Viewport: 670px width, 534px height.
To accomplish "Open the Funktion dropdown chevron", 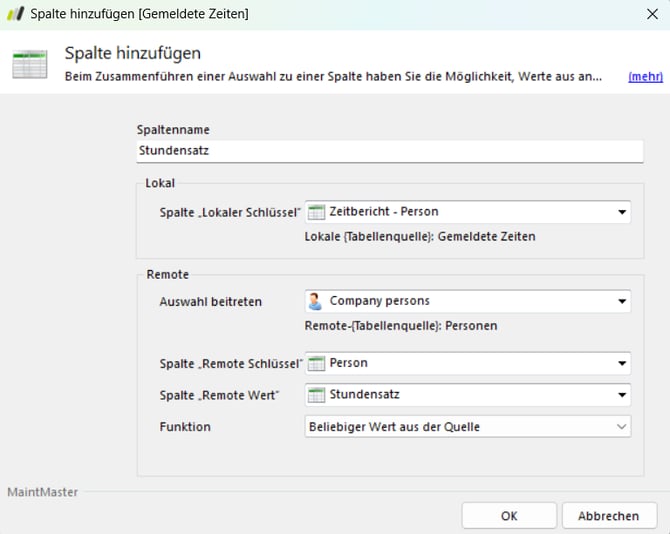I will coord(622,427).
